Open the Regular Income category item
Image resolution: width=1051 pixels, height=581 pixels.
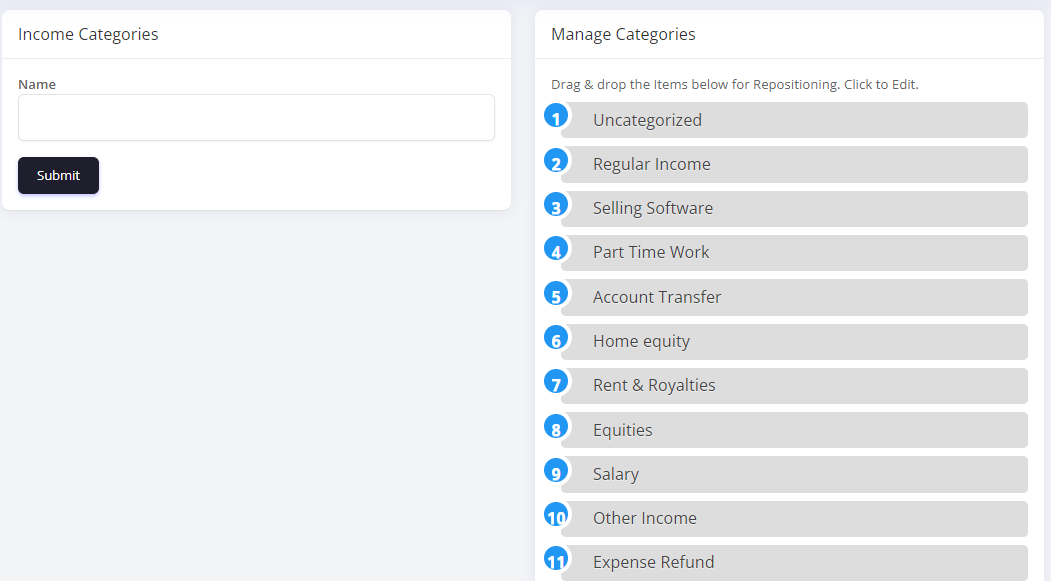click(x=794, y=164)
